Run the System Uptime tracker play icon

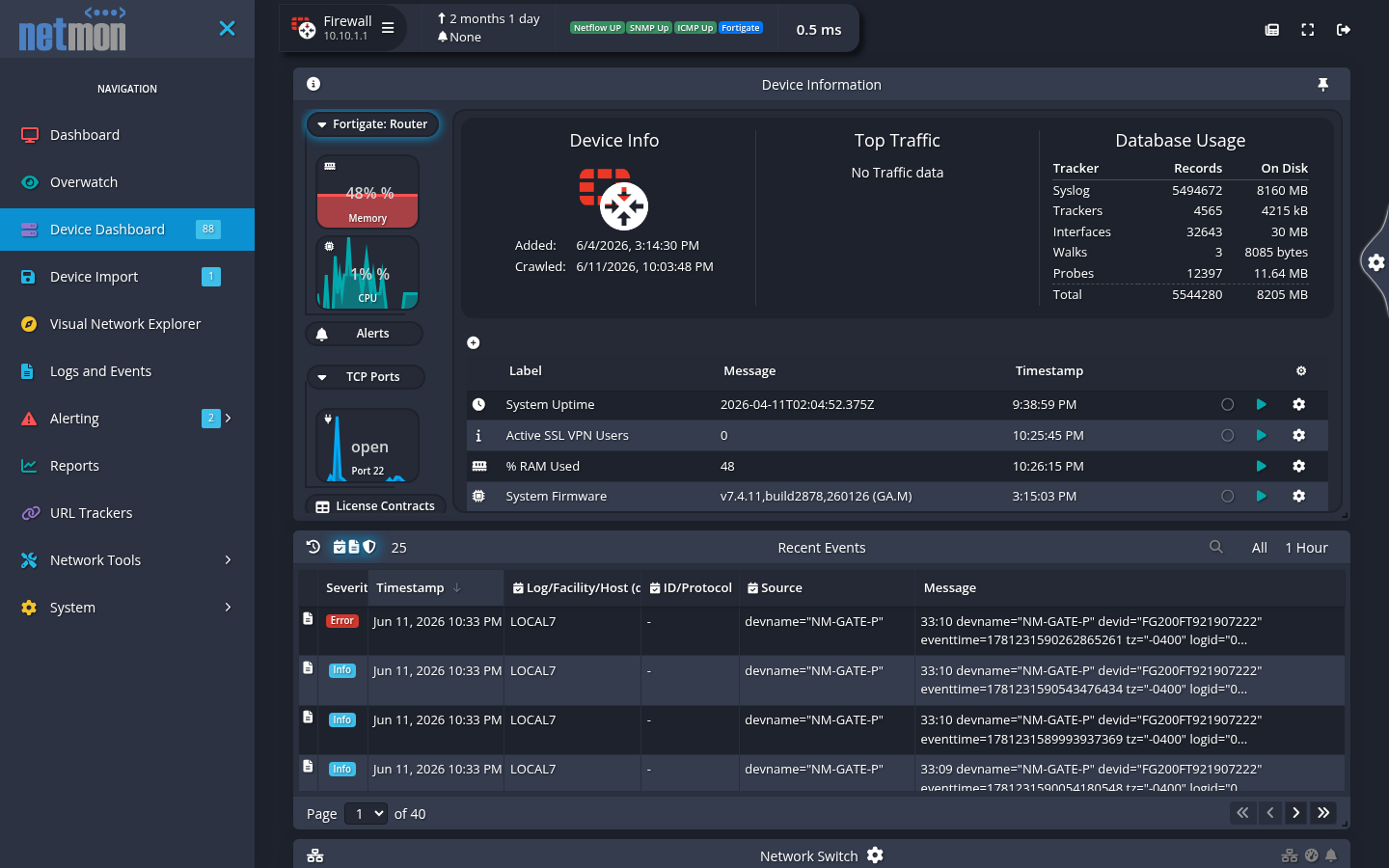click(x=1262, y=404)
